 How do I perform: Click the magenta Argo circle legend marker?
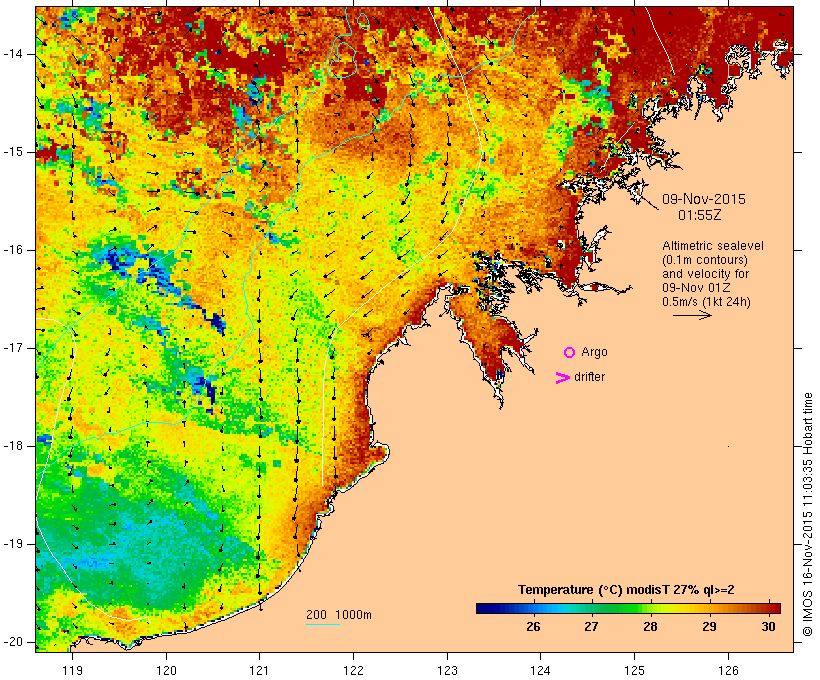click(570, 353)
